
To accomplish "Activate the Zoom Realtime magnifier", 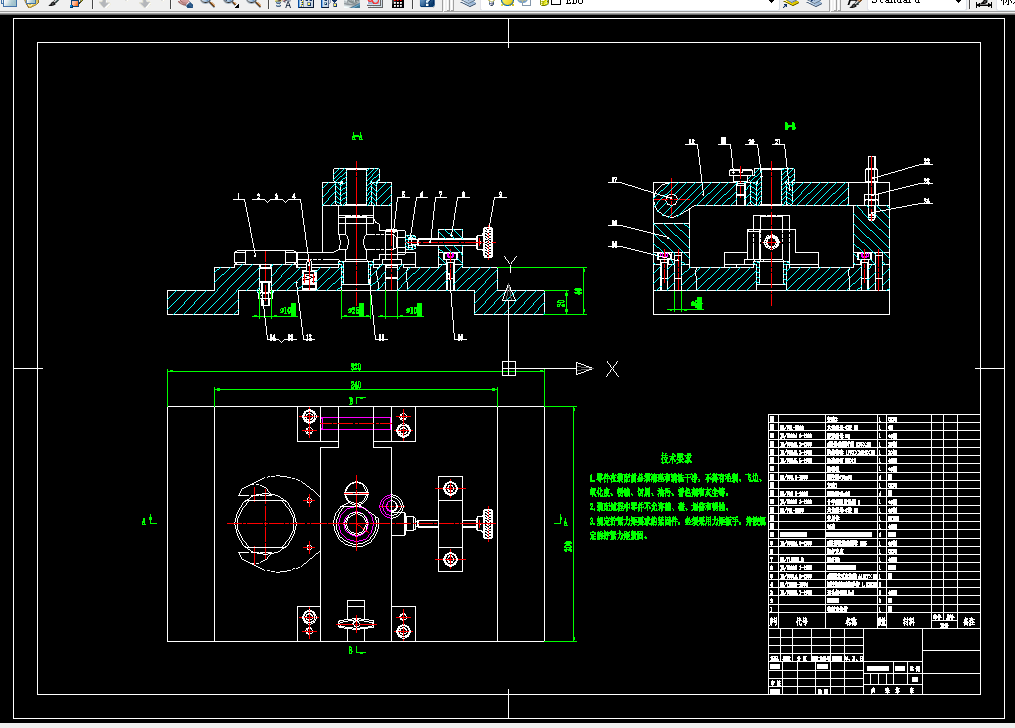I will (x=208, y=3).
